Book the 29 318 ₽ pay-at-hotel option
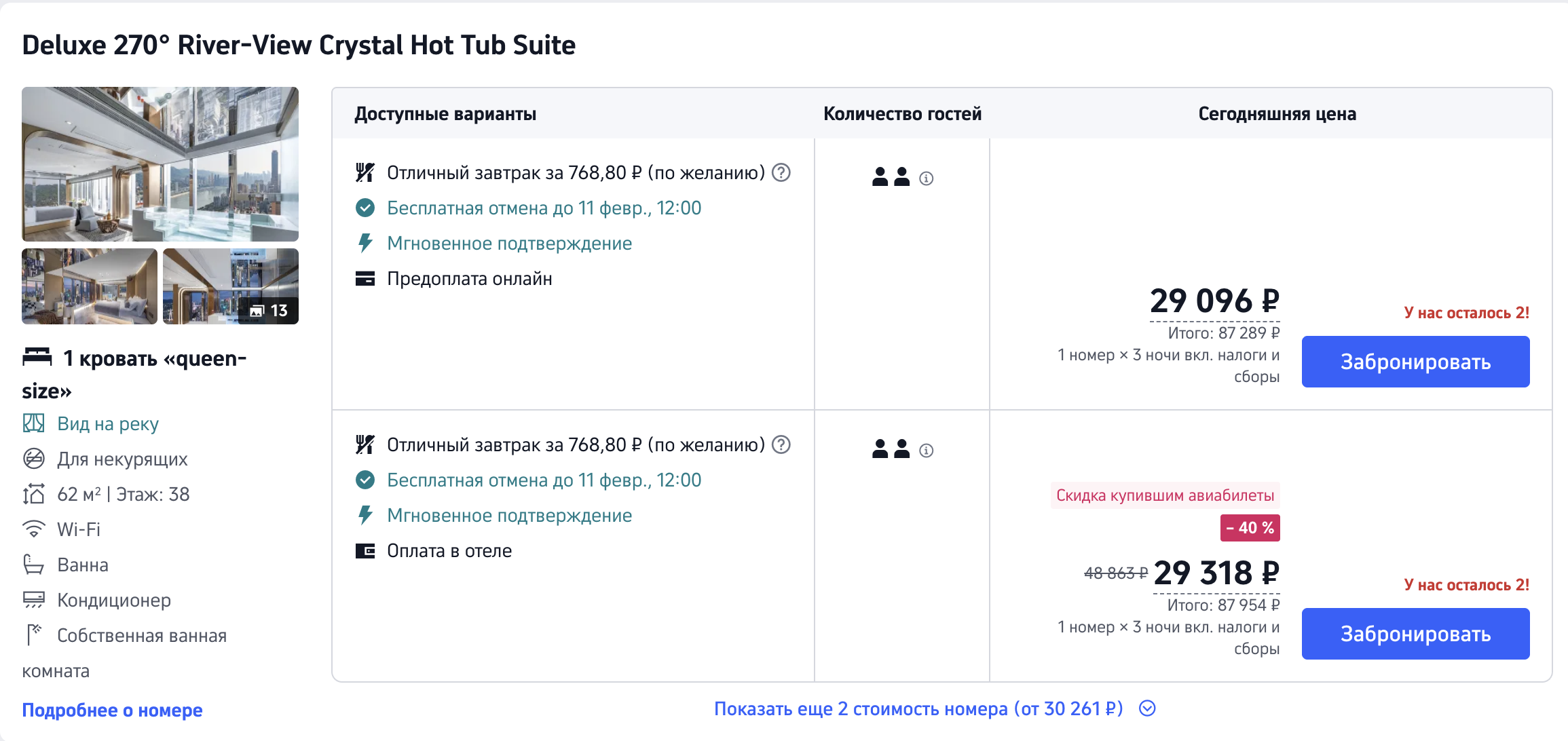1568x741 pixels. [1415, 634]
